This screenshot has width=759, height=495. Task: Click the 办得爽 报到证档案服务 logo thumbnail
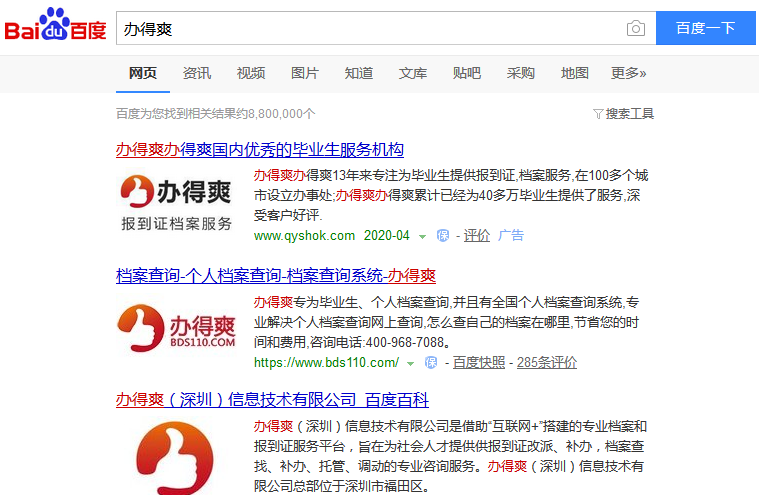tap(176, 203)
